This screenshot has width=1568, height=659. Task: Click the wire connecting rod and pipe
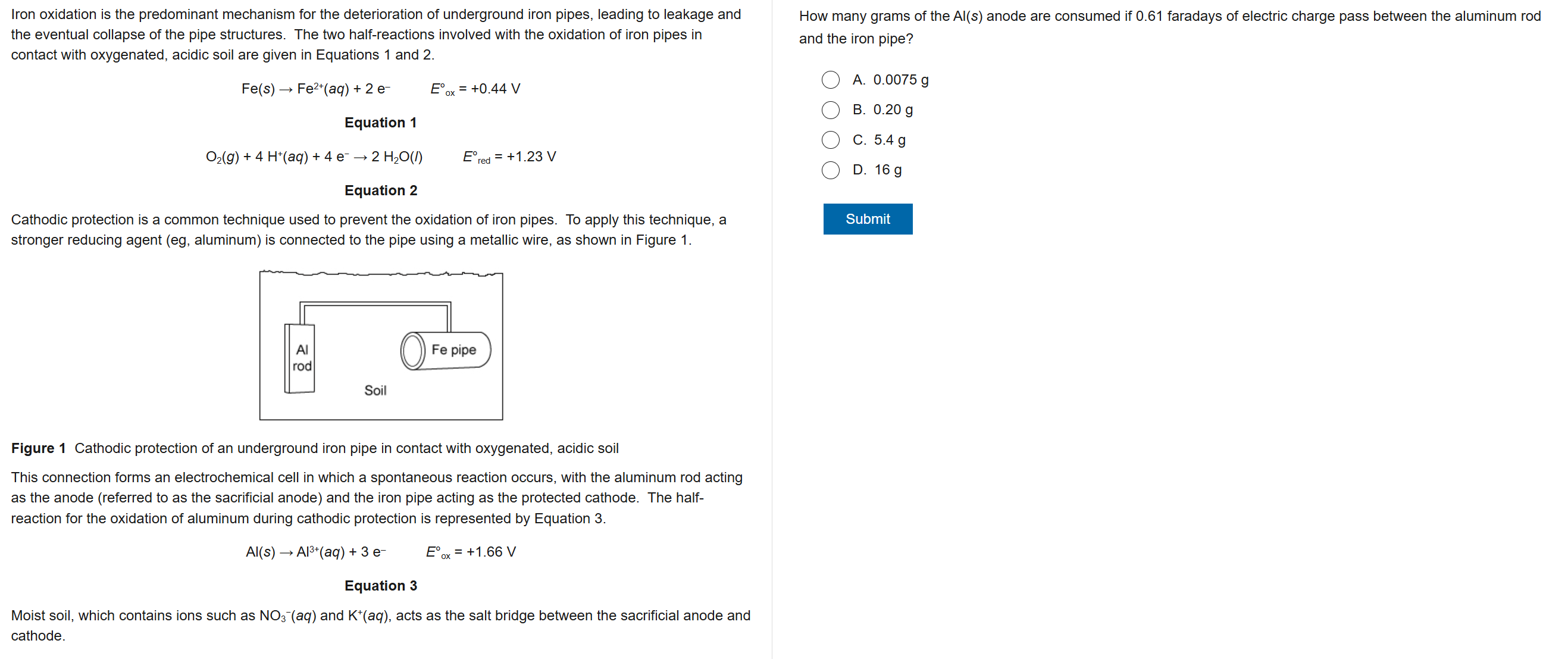pyautogui.click(x=375, y=304)
